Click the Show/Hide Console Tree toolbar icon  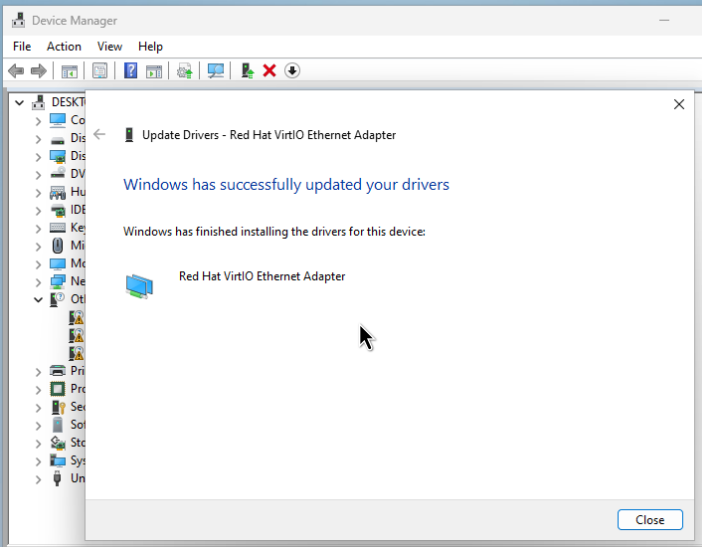pos(69,71)
